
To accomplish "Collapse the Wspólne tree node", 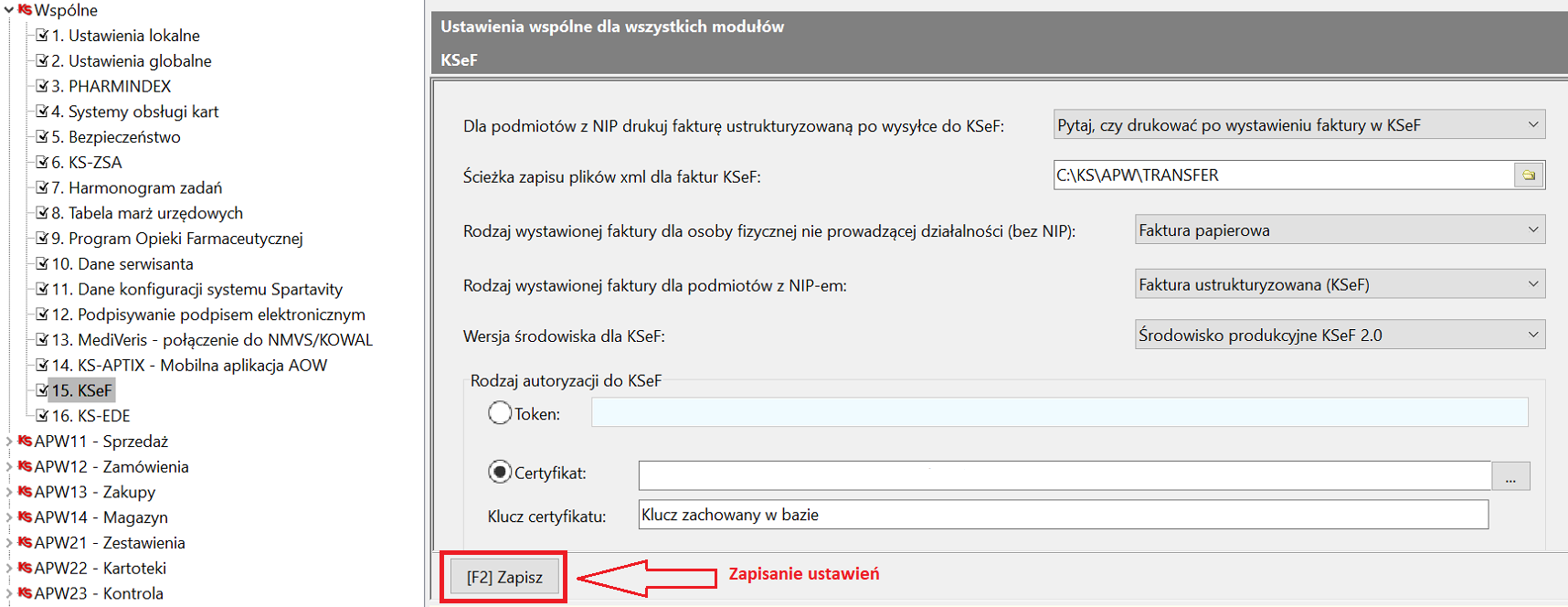I will 8,10.
